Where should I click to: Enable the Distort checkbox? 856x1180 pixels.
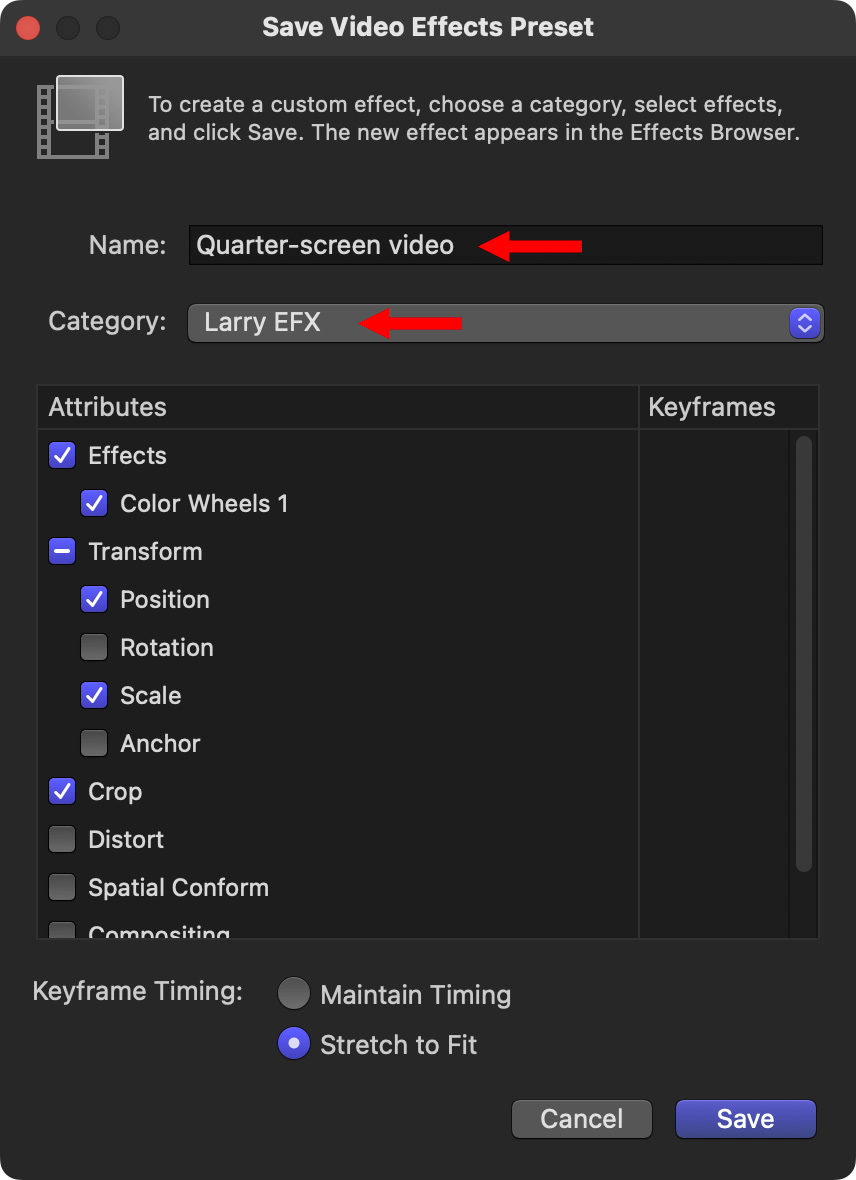click(62, 840)
